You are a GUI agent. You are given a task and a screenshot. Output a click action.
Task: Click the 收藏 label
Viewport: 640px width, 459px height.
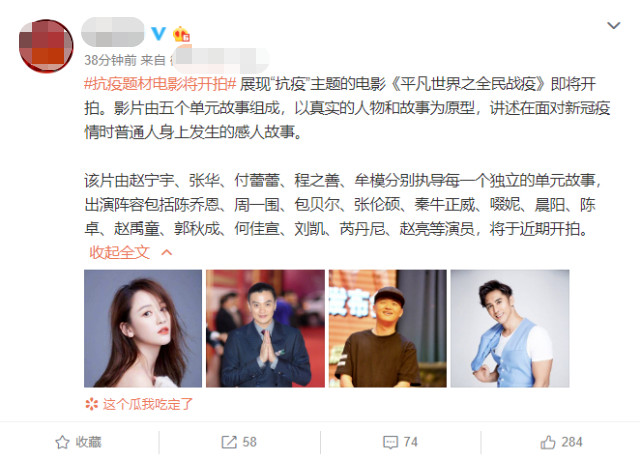88,442
